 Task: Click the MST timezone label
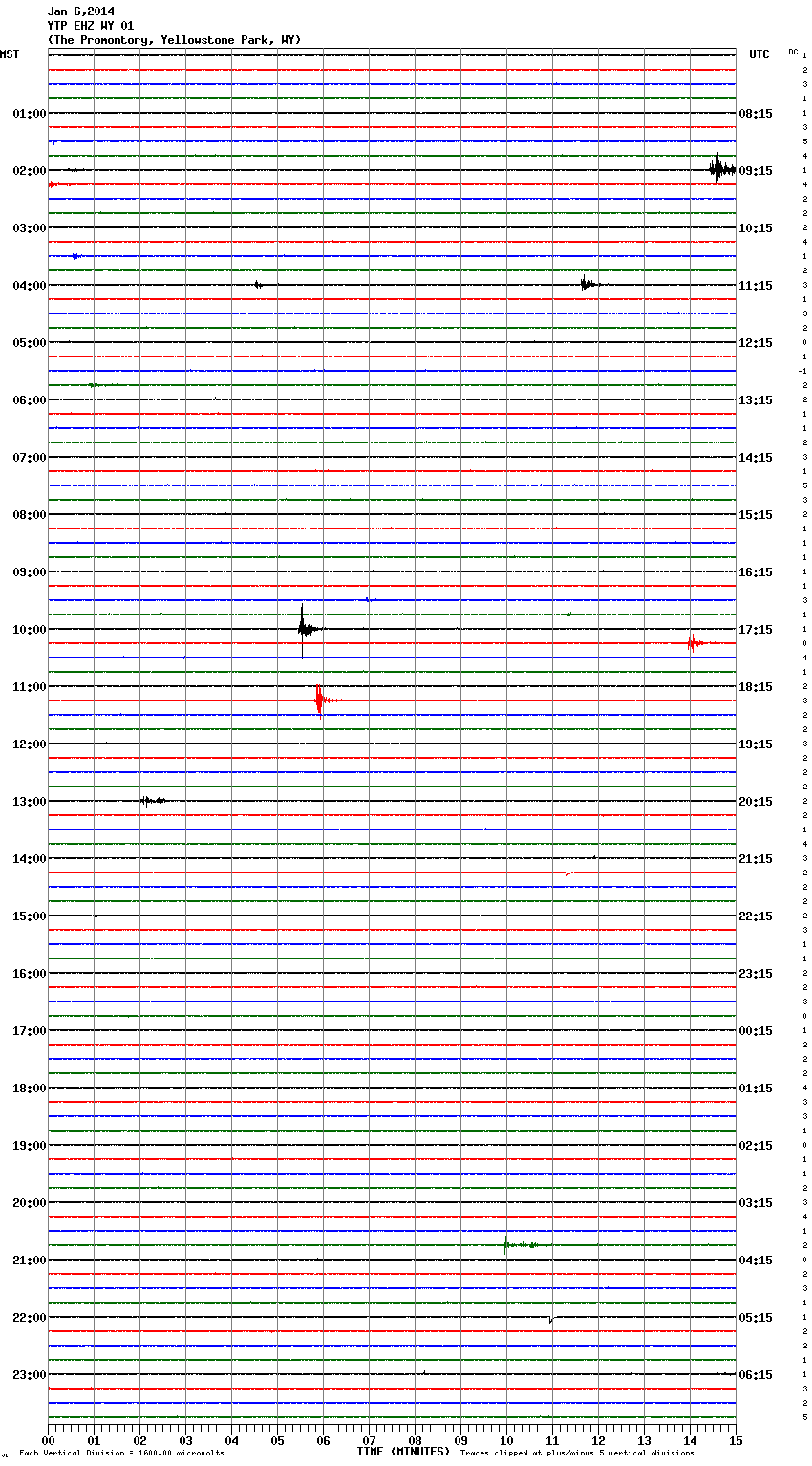click(x=10, y=54)
